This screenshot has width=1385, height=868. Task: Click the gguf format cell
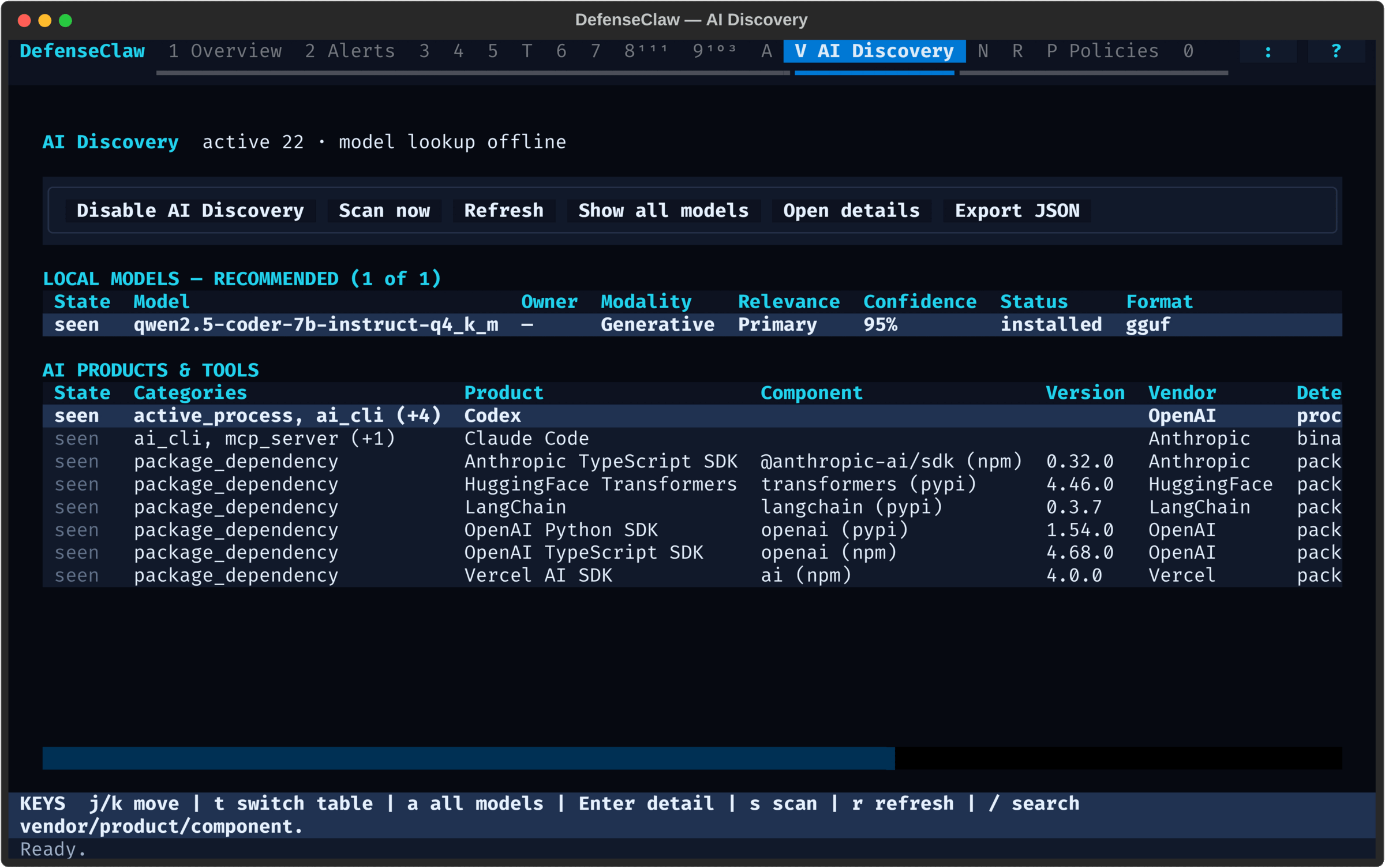[x=1148, y=325]
